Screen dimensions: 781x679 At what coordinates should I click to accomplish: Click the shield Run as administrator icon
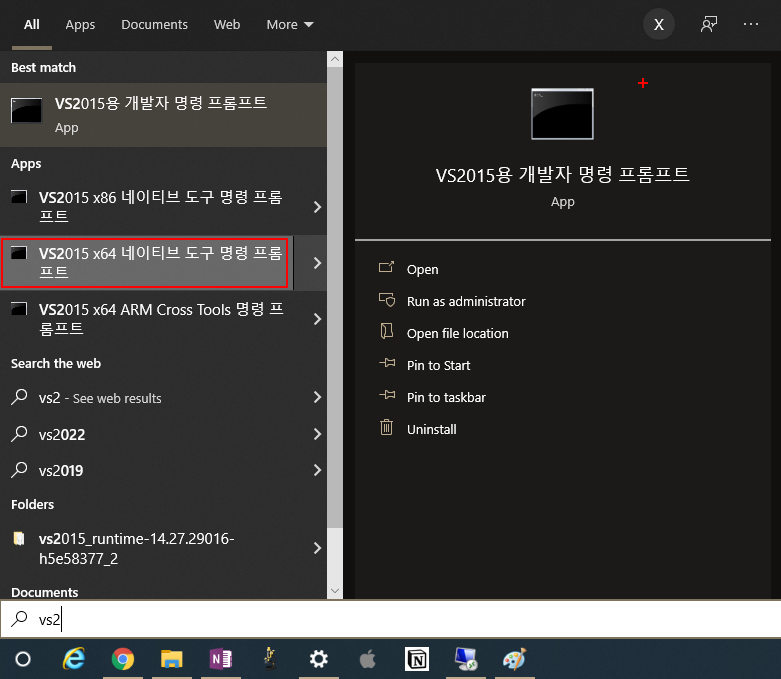click(x=387, y=300)
